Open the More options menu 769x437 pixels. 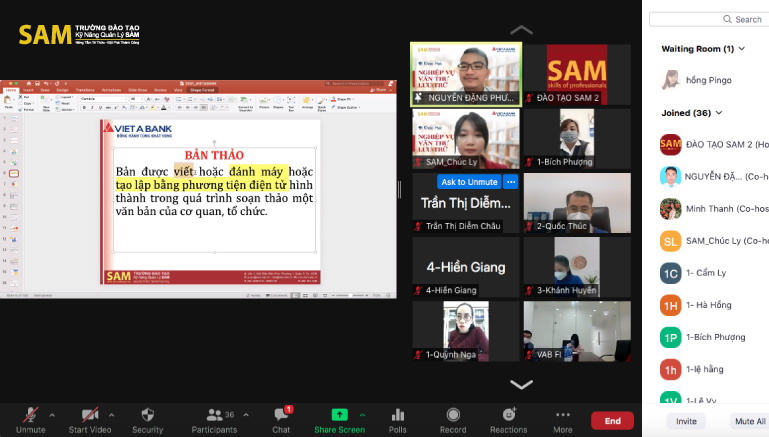(563, 420)
